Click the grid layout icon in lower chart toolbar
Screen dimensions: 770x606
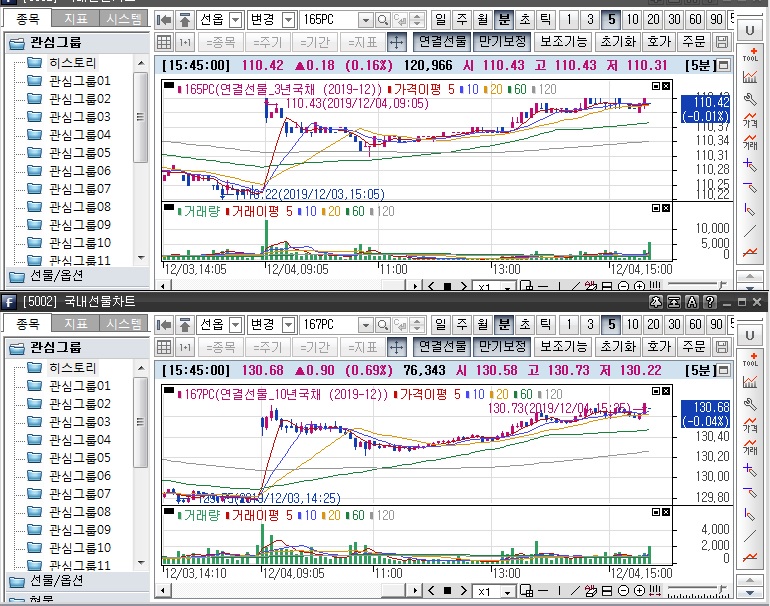click(165, 347)
